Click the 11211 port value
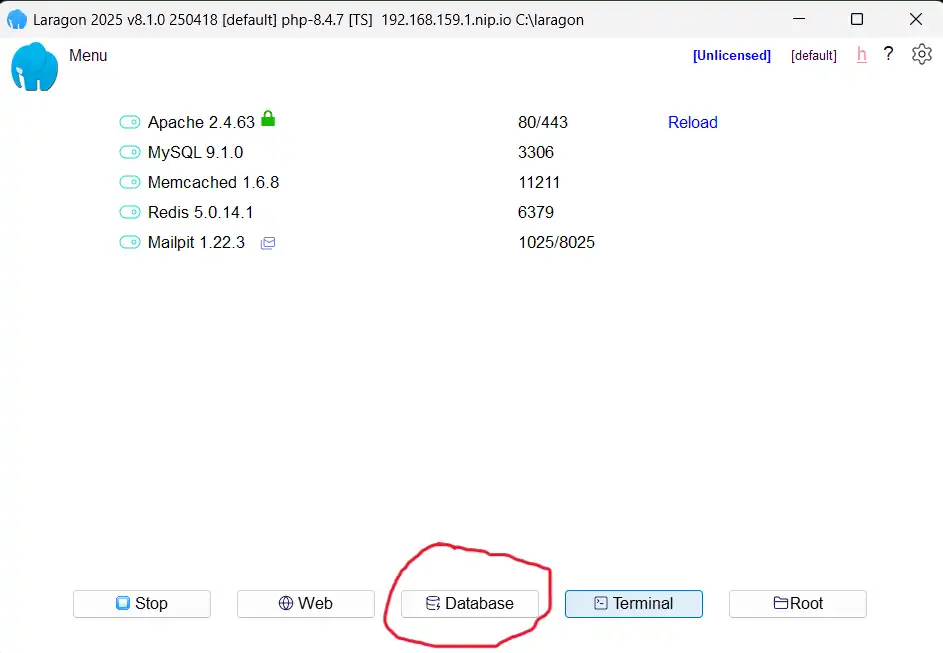Viewport: 943px width, 653px height. pyautogui.click(x=539, y=182)
